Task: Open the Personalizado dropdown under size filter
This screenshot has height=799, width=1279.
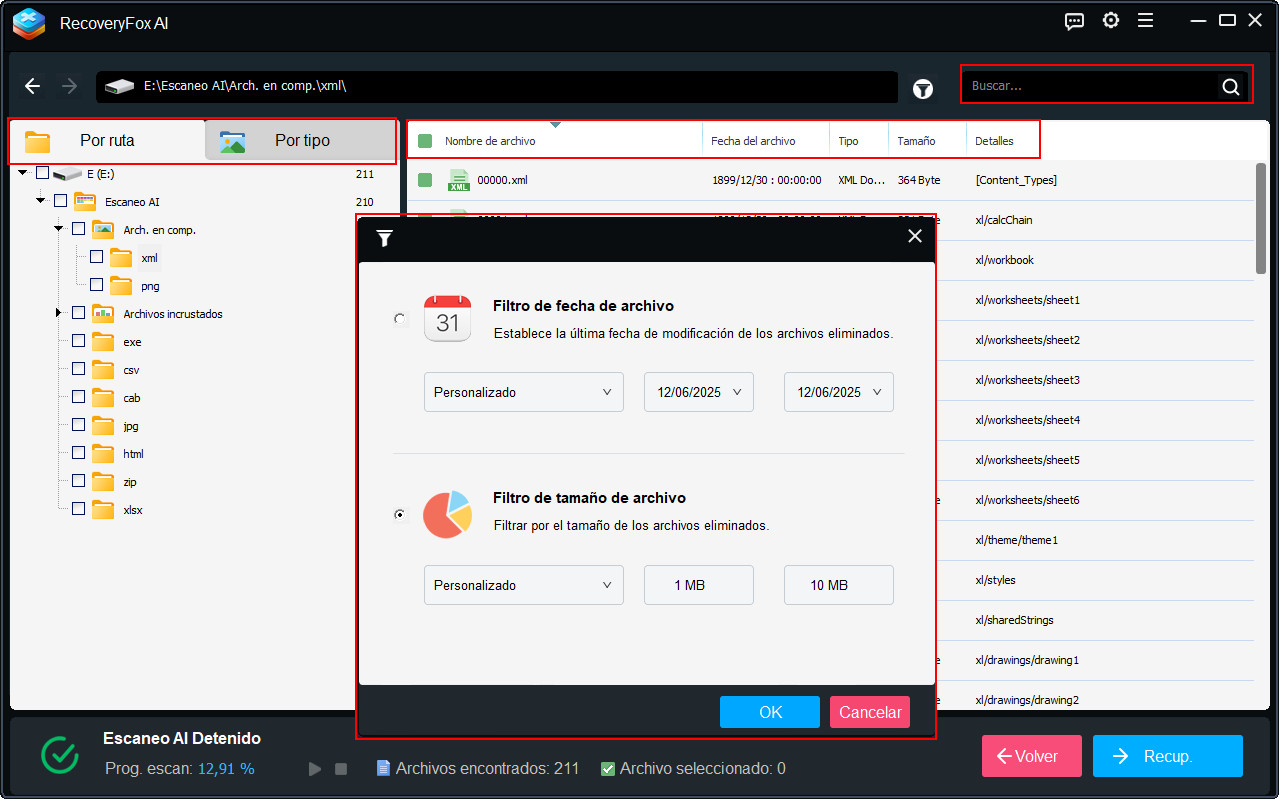Action: coord(523,585)
